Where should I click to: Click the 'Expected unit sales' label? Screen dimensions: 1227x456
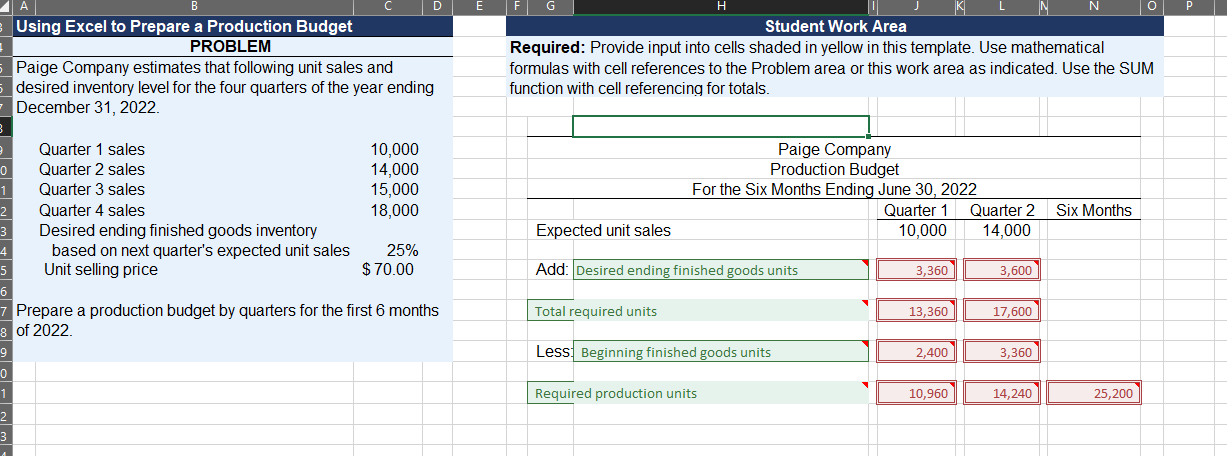[x=604, y=230]
